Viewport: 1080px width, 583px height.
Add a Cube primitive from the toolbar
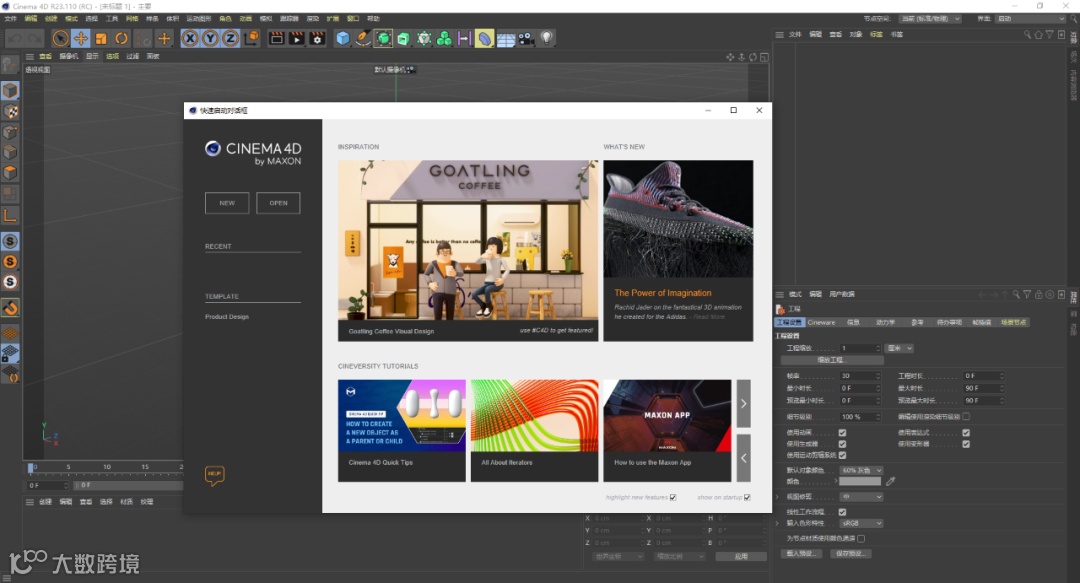(x=343, y=38)
